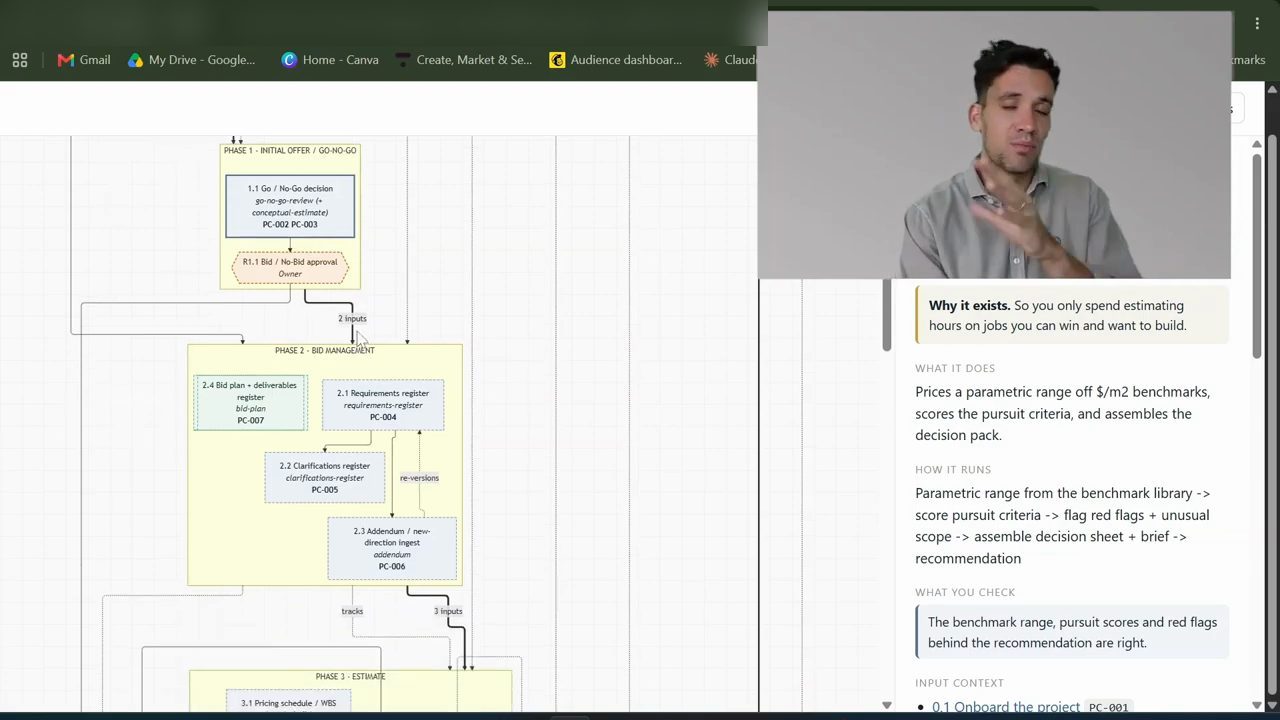Click the page scrollbar up arrow

pos(1257,144)
